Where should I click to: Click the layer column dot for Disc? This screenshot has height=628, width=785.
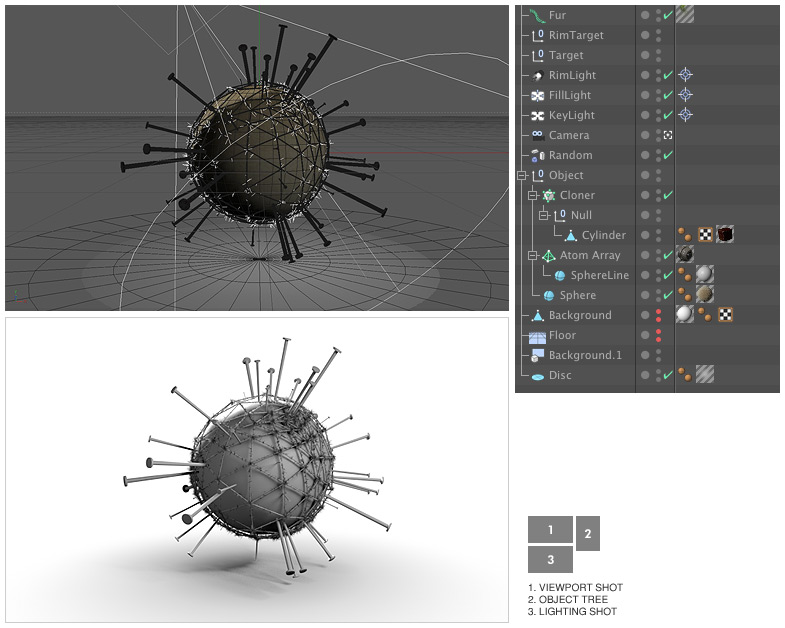[645, 375]
